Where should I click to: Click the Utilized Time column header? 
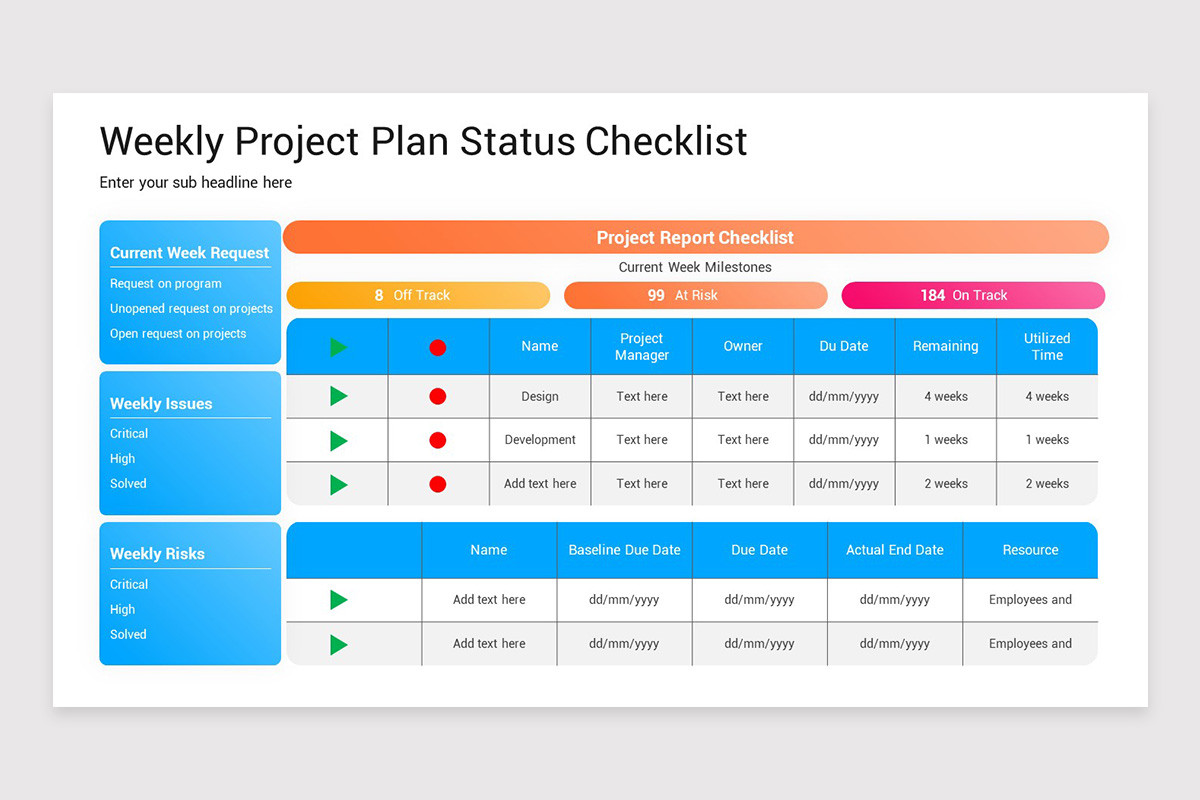click(x=1047, y=346)
